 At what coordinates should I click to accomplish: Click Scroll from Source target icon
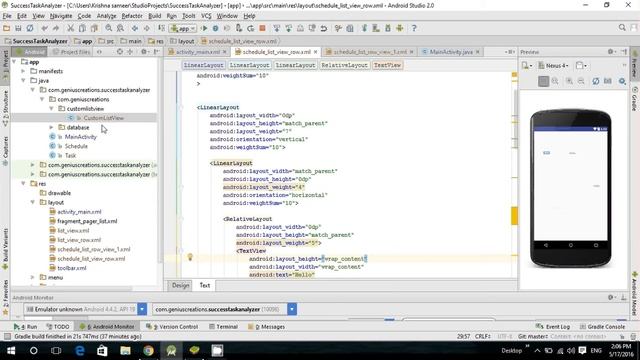click(x=120, y=52)
